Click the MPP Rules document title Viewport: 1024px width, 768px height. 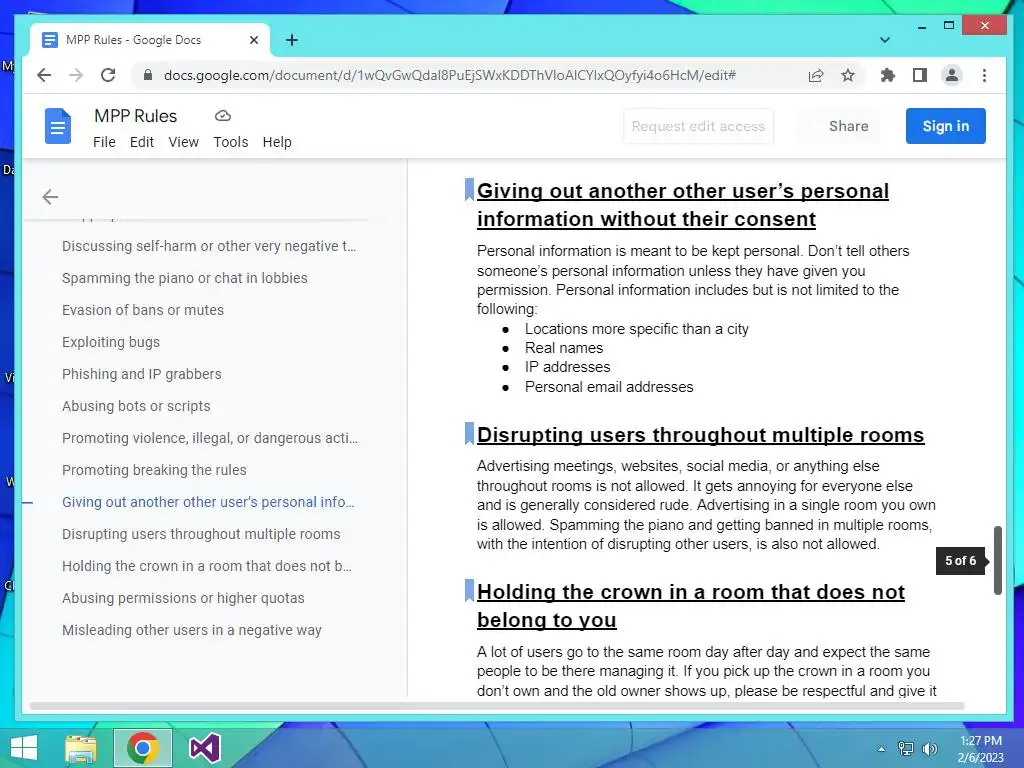135,116
